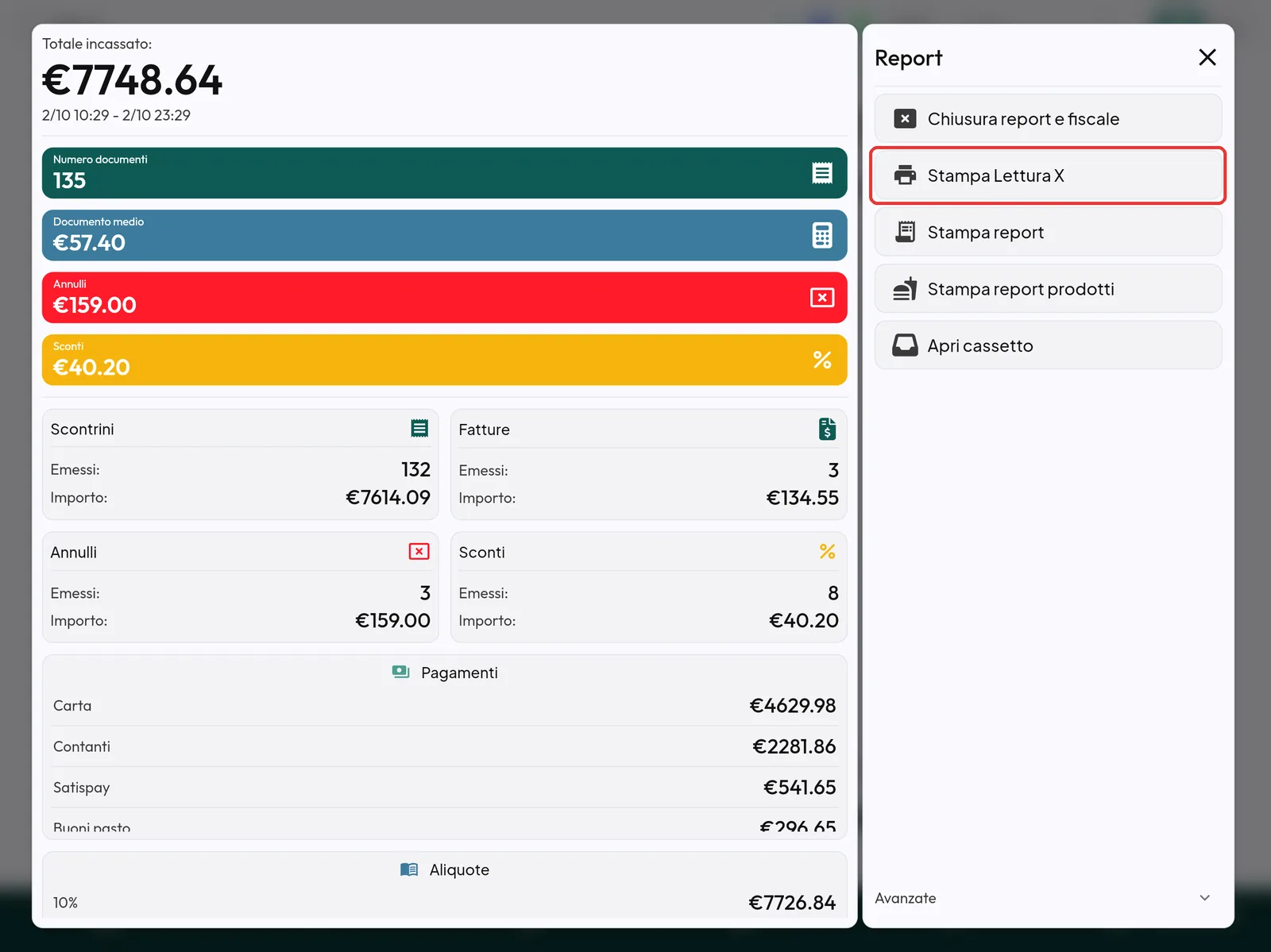Click the cash drawer icon of Apri cassetto
Viewport: 1271px width, 952px height.
click(x=905, y=345)
